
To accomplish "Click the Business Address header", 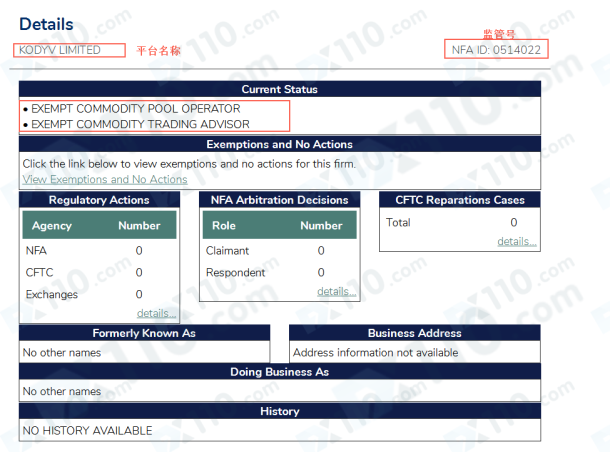I will click(415, 333).
